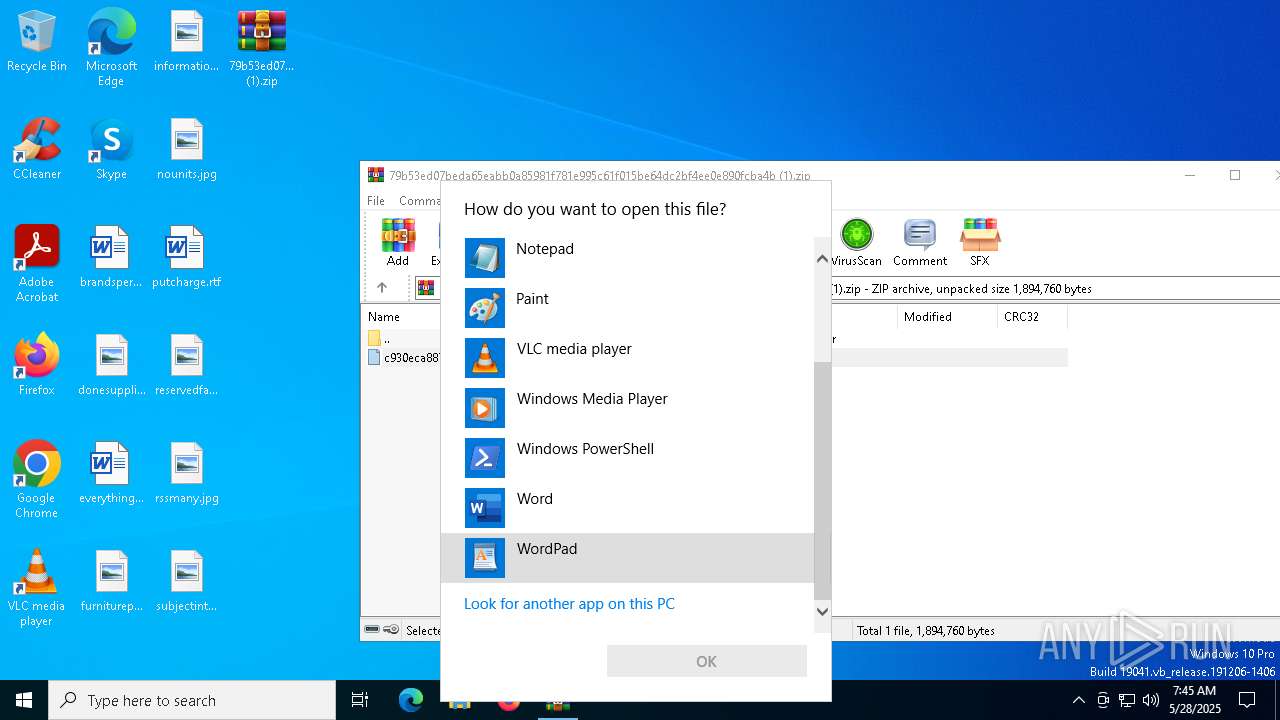Click the taskbar search box
Image resolution: width=1280 pixels, height=720 pixels.
[x=192, y=700]
